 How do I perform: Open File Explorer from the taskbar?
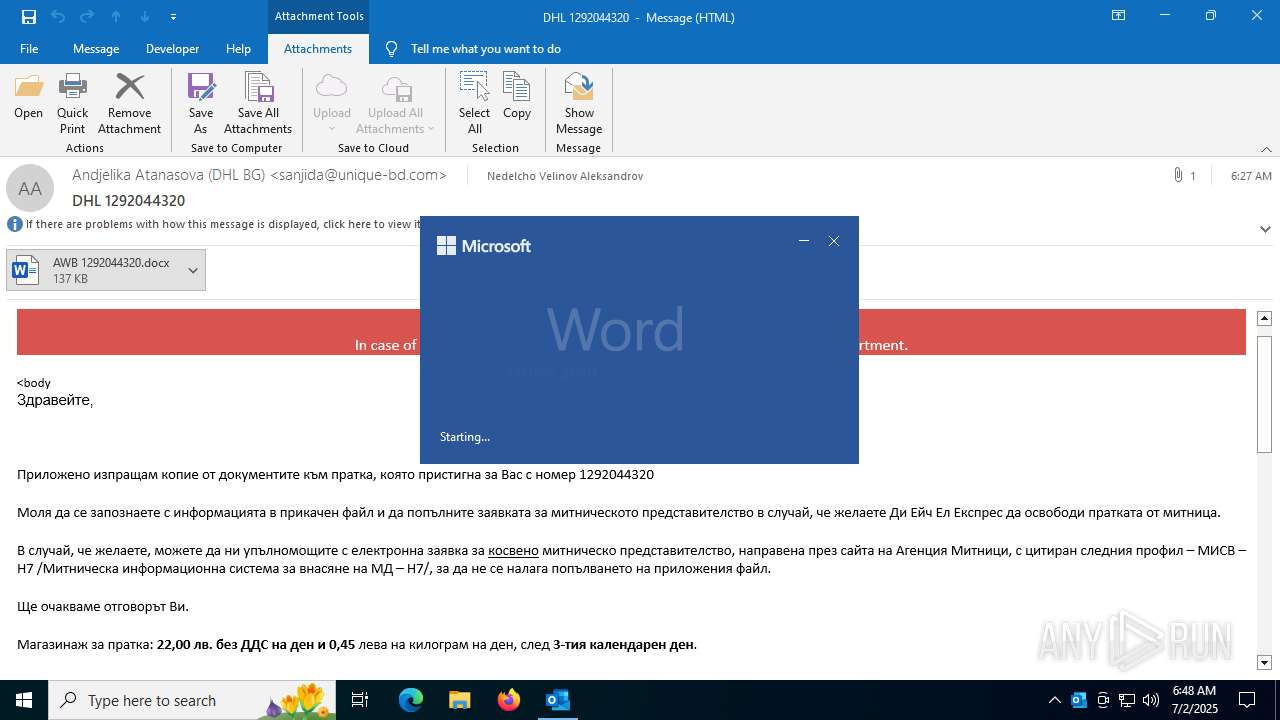[460, 700]
